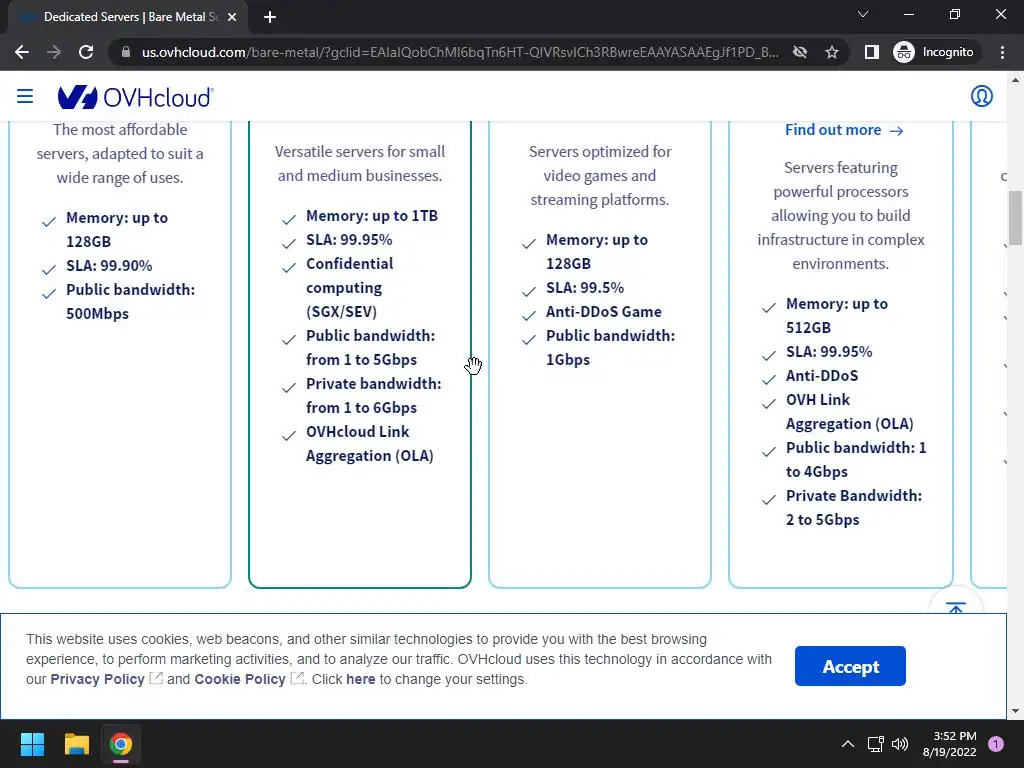The height and width of the screenshot is (768, 1024).
Task: Open File Explorer from the taskbar
Action: click(76, 744)
